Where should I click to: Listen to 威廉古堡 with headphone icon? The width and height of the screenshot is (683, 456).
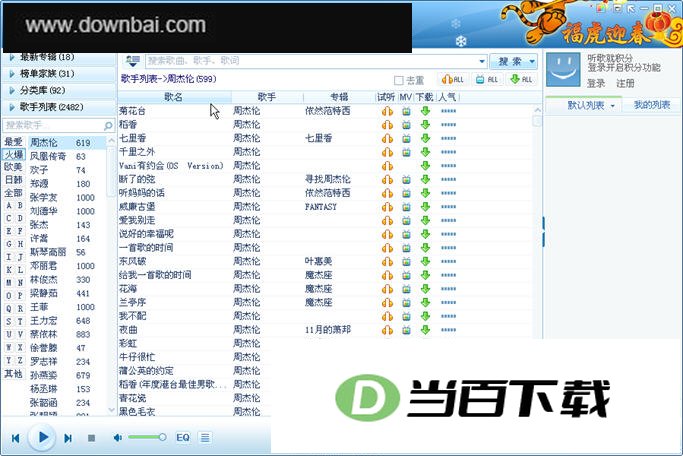[x=387, y=207]
